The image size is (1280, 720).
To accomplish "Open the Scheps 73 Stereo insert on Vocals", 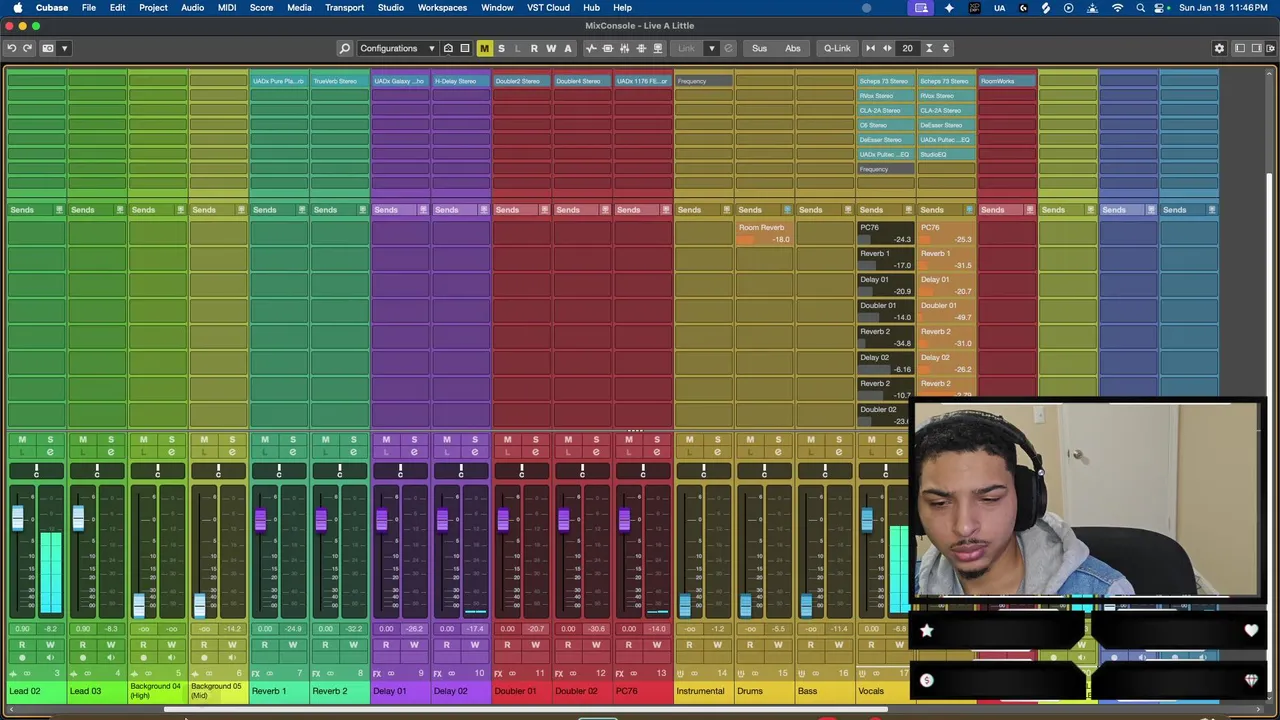I will coord(885,81).
